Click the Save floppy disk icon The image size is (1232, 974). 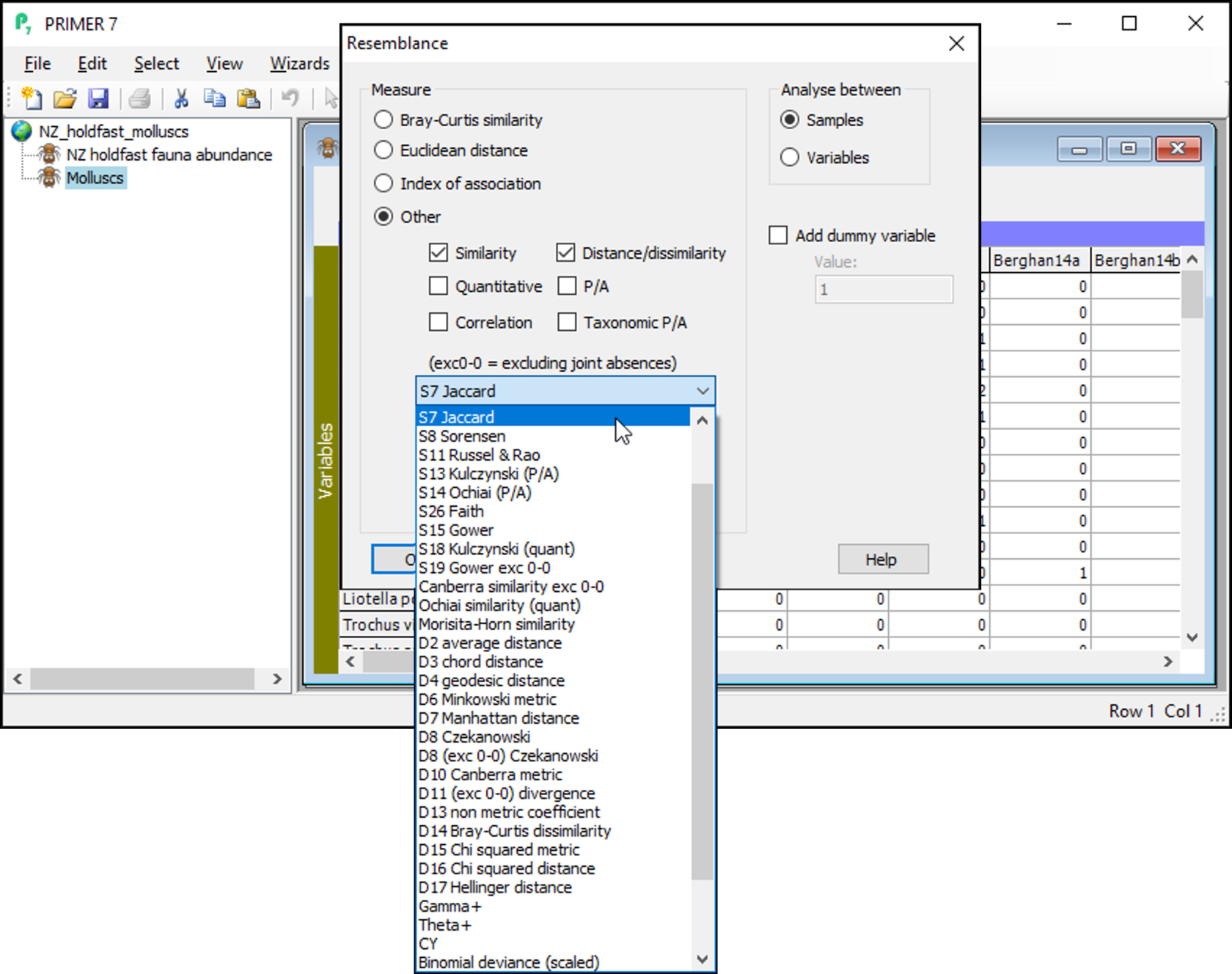click(x=98, y=98)
